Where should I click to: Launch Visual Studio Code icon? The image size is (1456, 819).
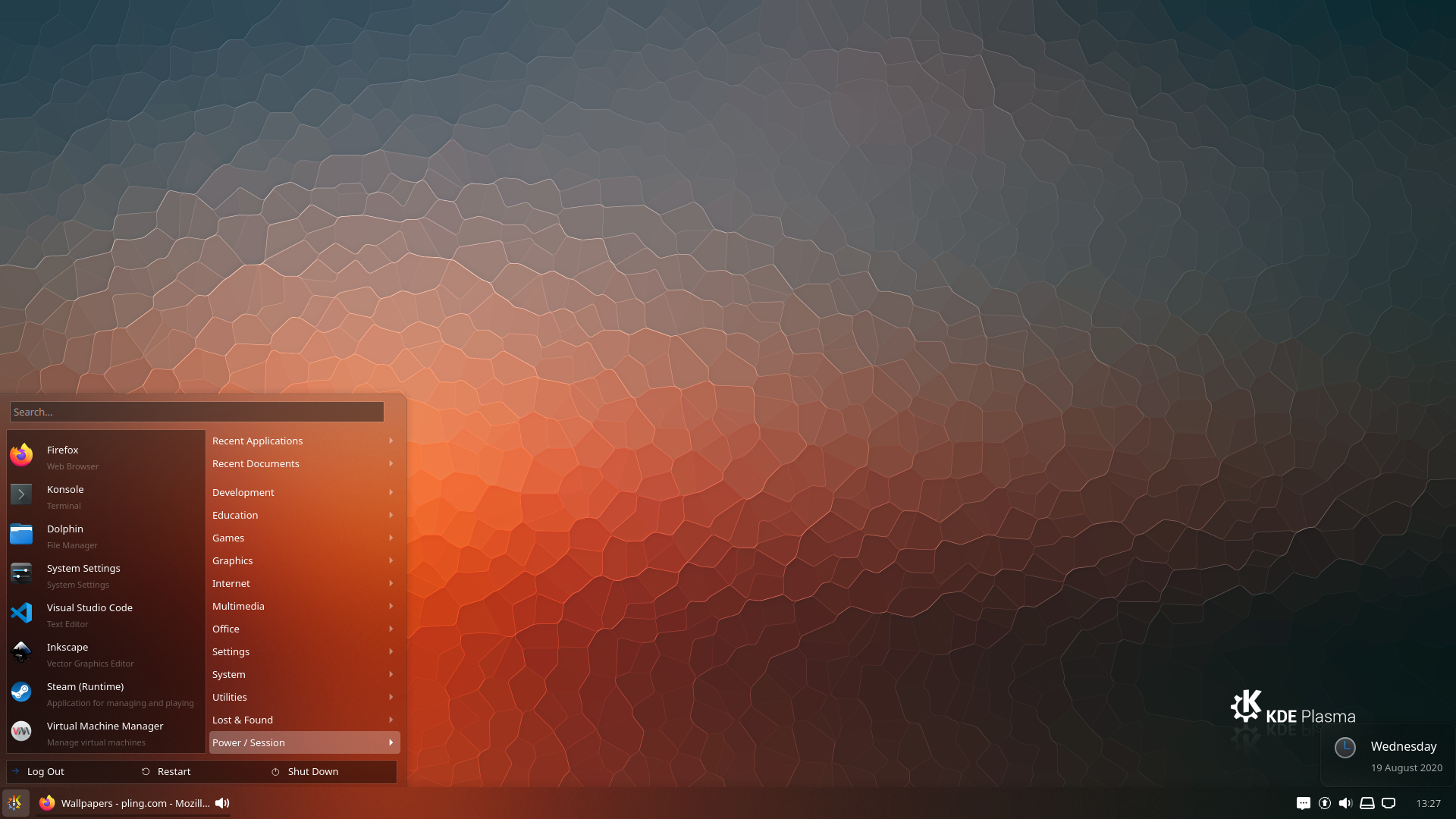(21, 613)
